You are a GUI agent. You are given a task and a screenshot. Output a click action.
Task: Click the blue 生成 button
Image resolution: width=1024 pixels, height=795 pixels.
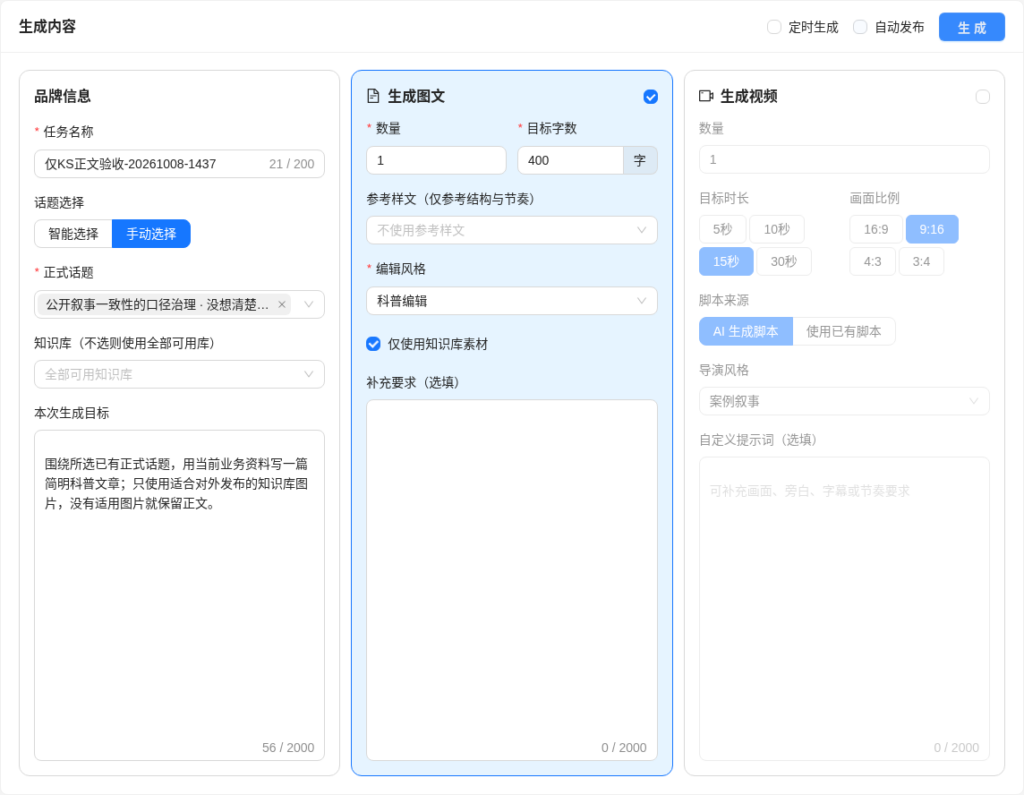click(972, 27)
